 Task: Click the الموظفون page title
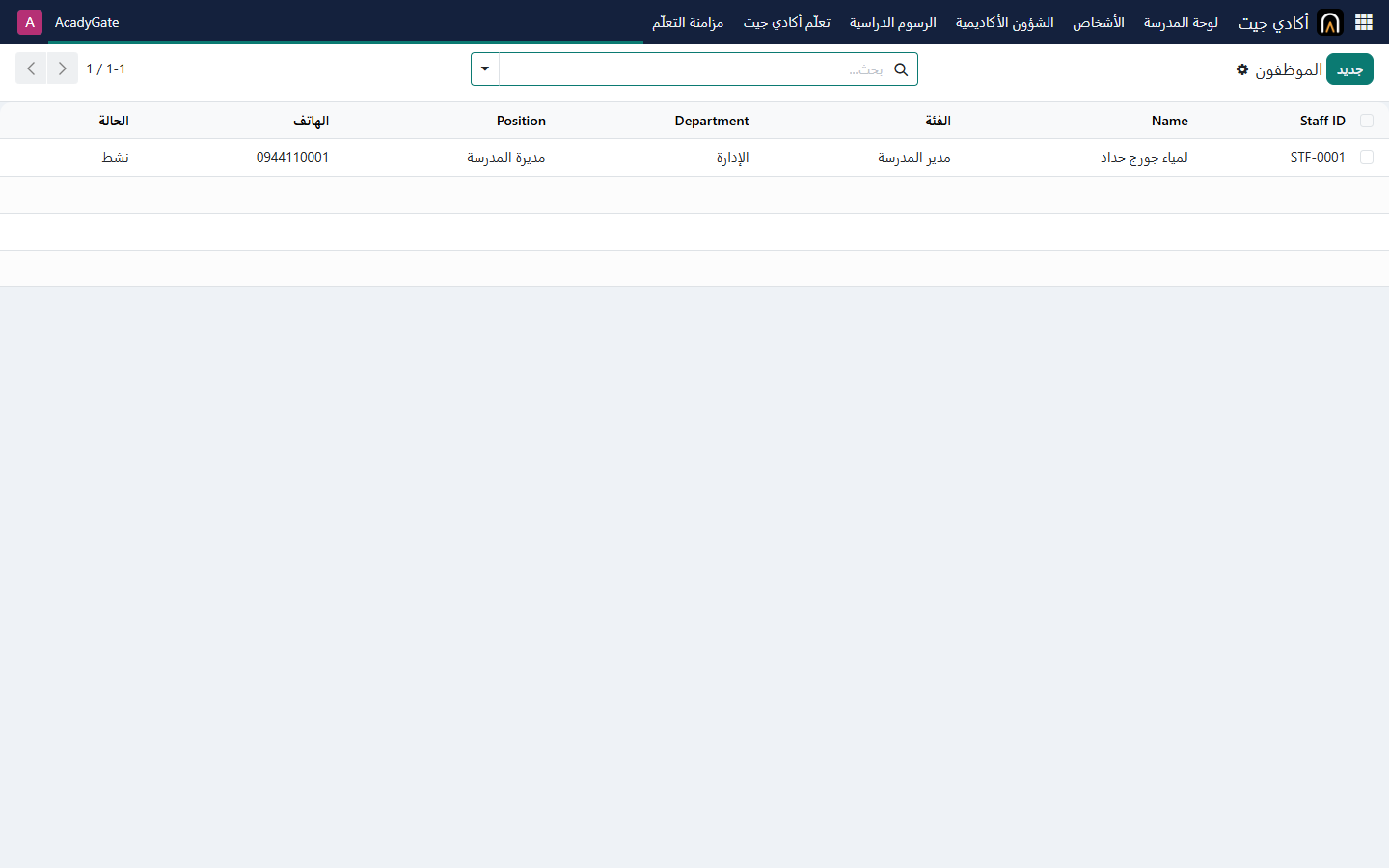[1289, 69]
